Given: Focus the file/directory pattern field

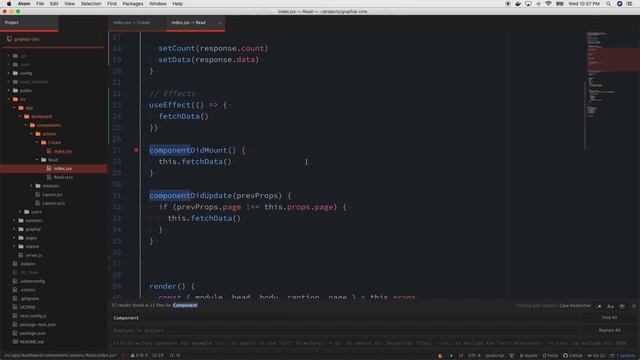Looking at the screenshot, I should pyautogui.click(x=373, y=343).
